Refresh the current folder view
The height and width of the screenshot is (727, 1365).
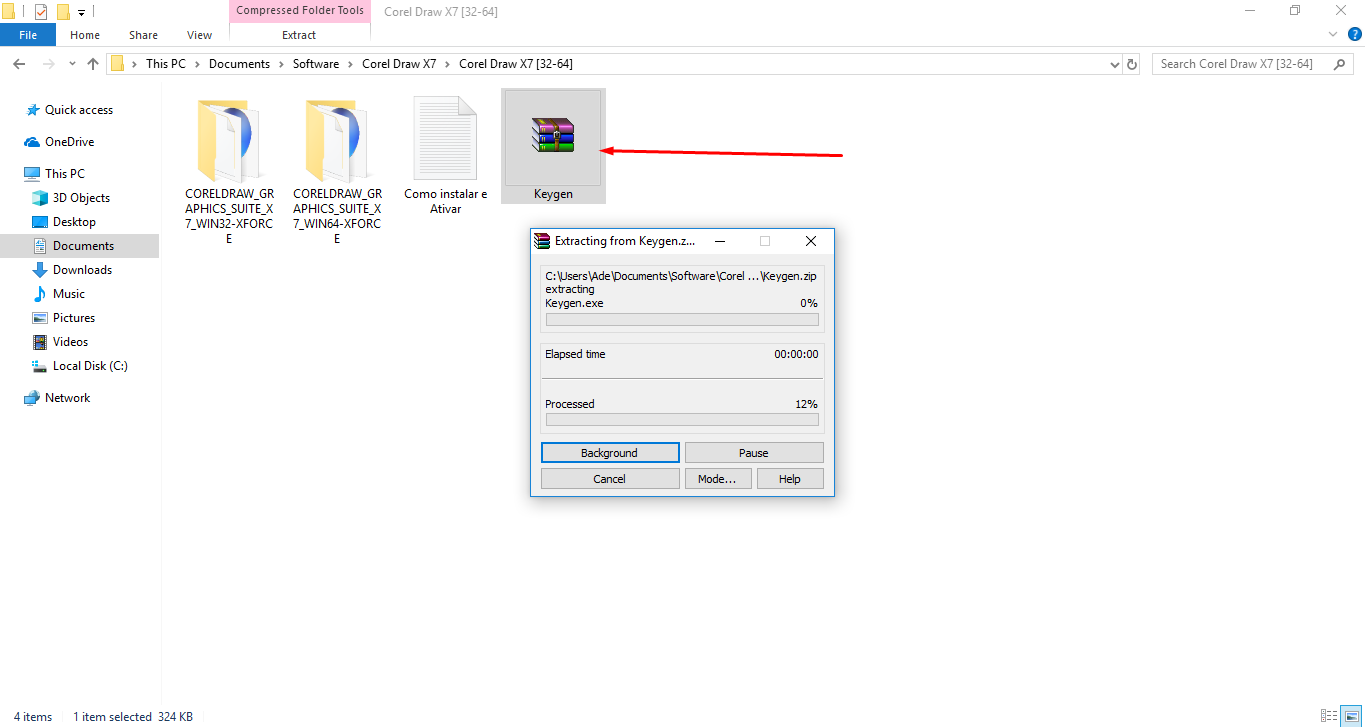coord(1132,64)
